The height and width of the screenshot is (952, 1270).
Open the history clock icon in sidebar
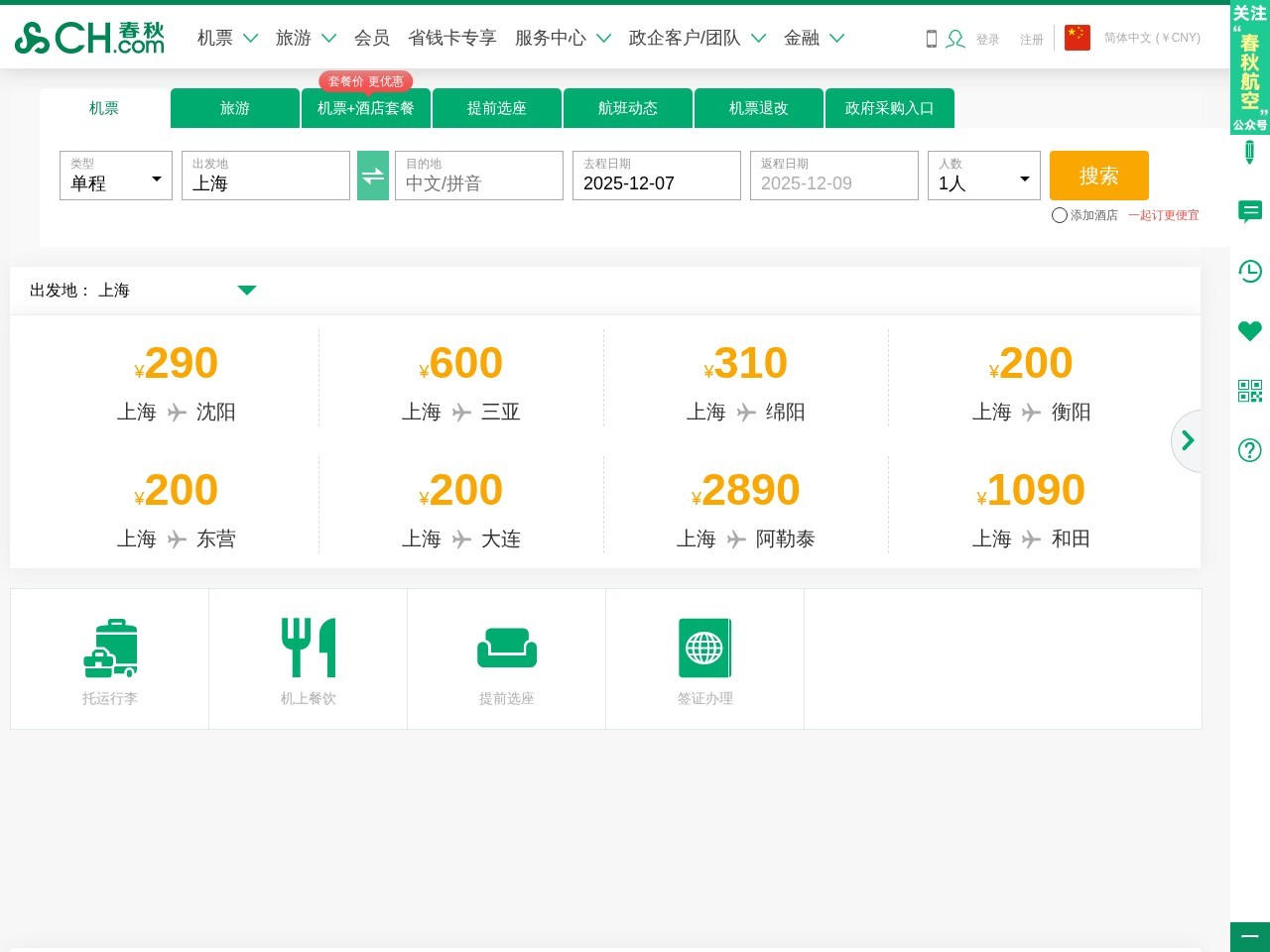pyautogui.click(x=1249, y=271)
